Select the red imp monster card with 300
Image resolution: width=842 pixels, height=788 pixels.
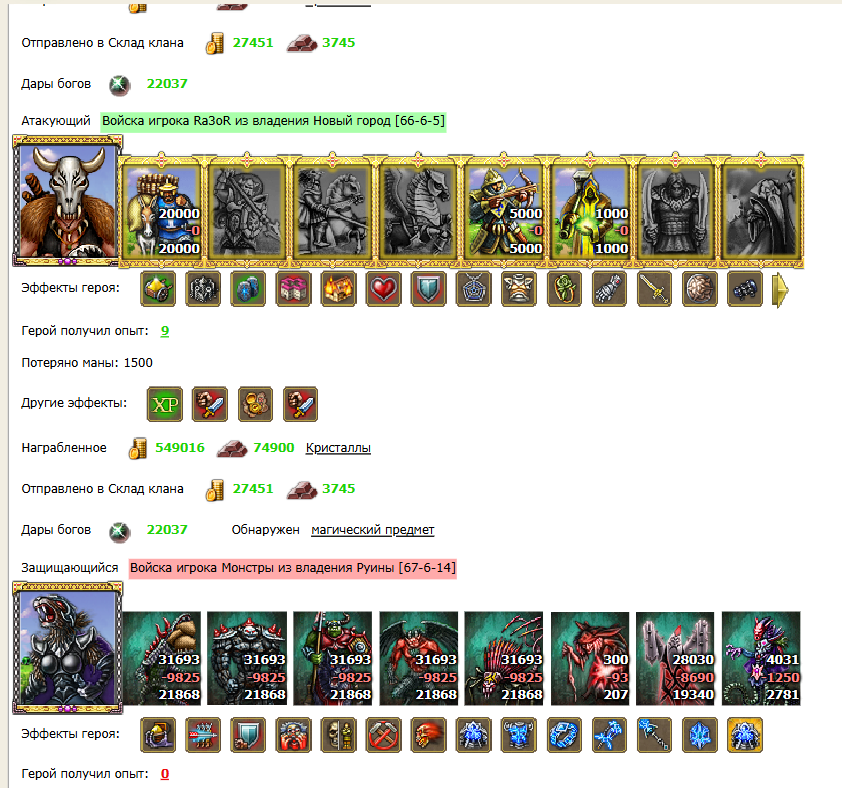590,658
